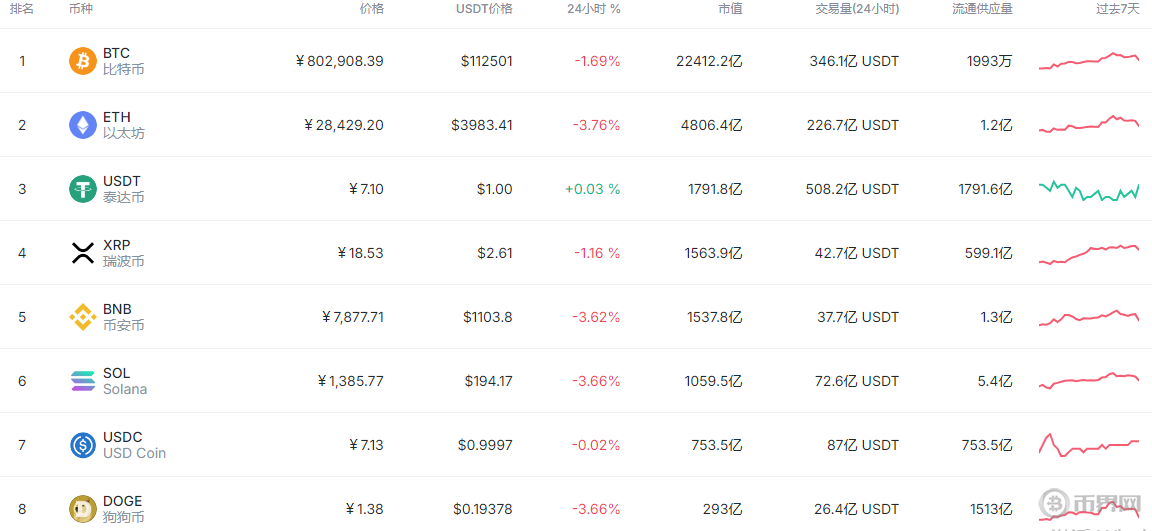Open the DOGE 狗狗币 coin link
Image resolution: width=1152 pixels, height=531 pixels.
[x=123, y=509]
